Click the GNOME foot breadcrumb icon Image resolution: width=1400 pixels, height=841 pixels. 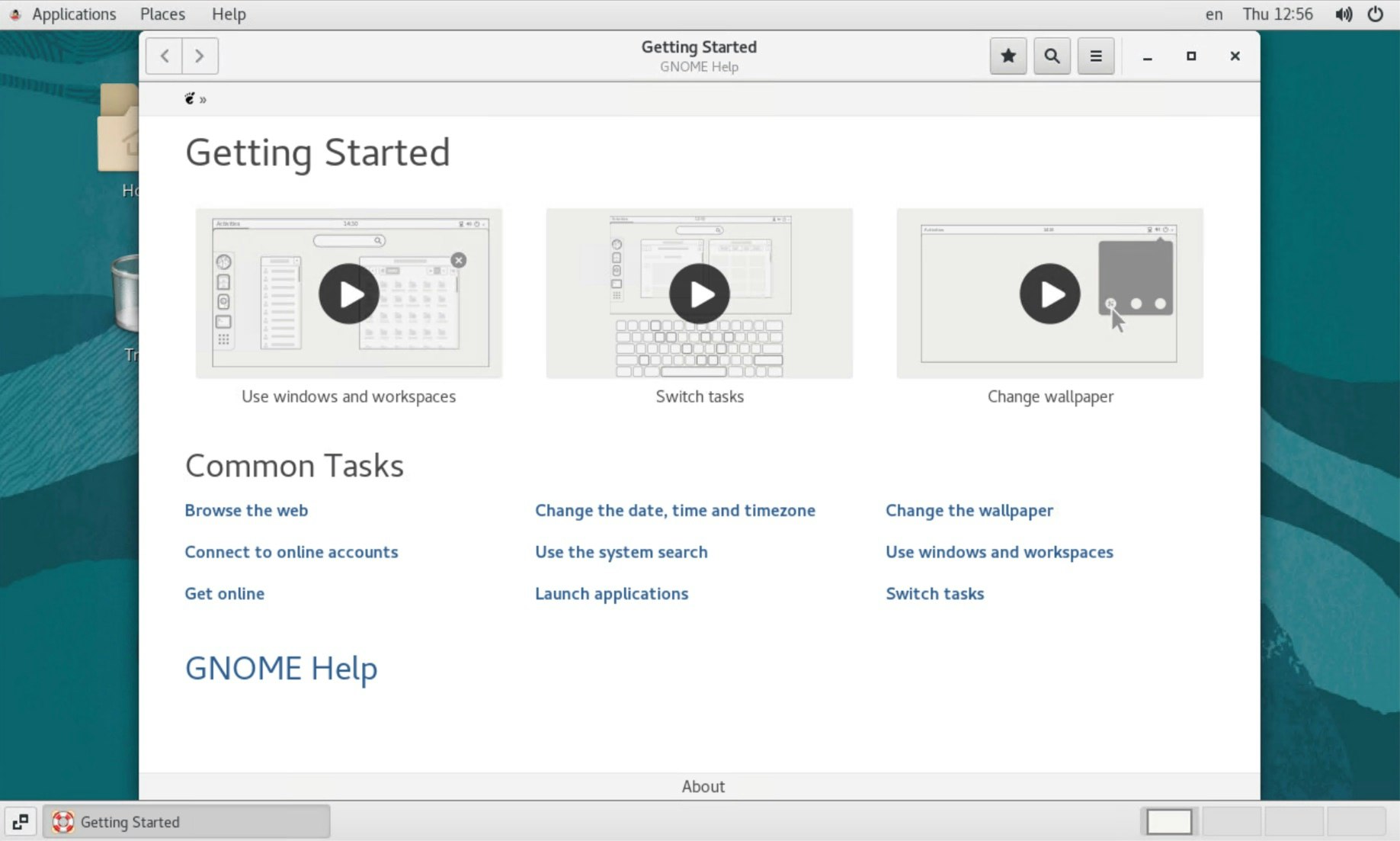coord(190,98)
